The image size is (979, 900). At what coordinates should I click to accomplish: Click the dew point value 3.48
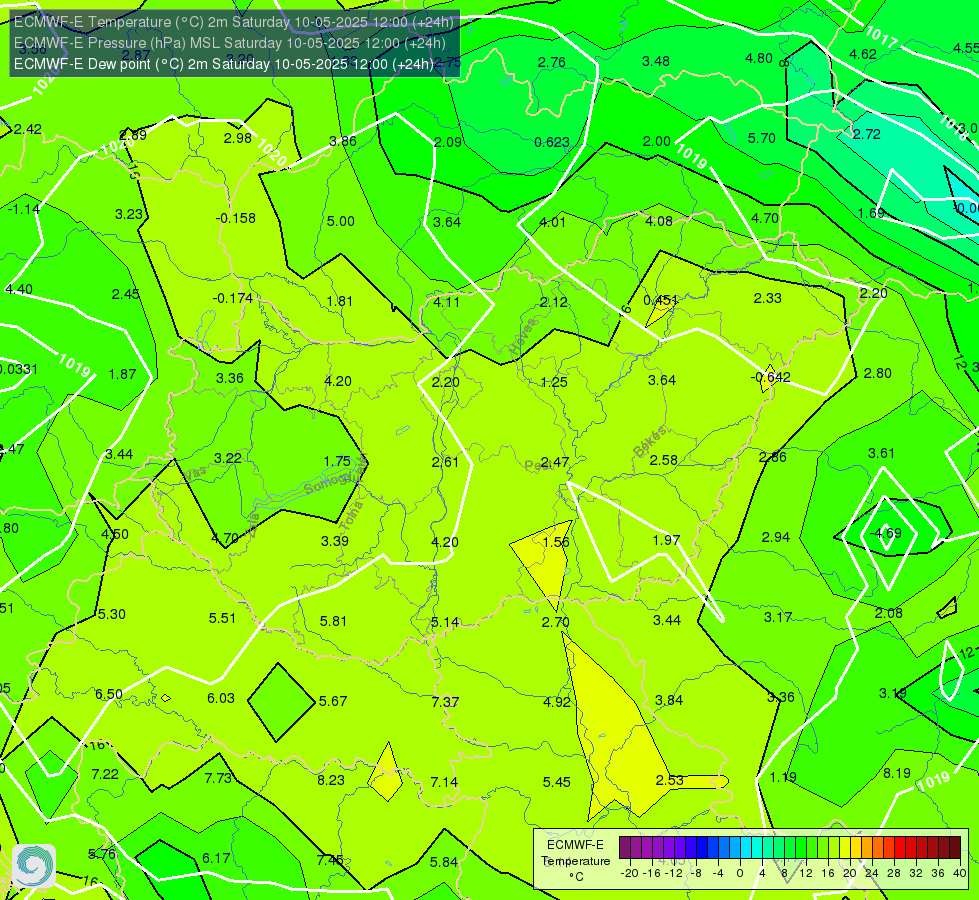(x=656, y=61)
